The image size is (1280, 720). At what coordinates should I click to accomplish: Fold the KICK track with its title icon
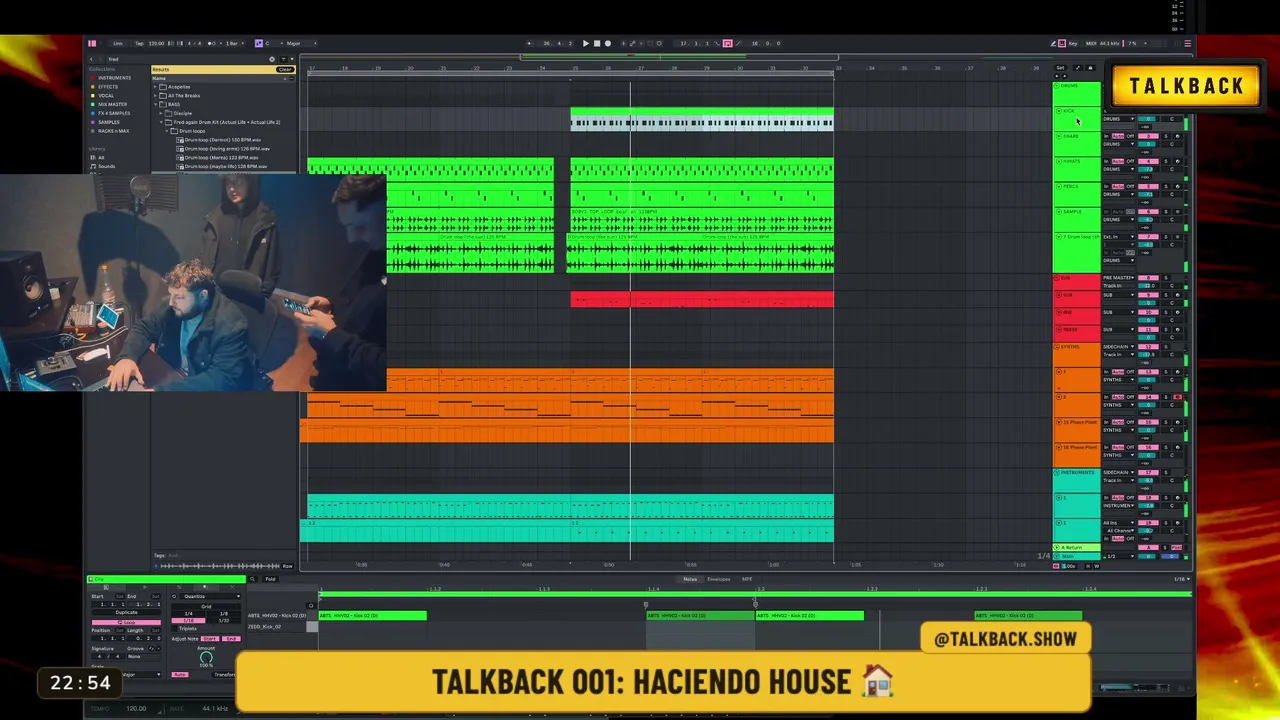coord(1059,111)
